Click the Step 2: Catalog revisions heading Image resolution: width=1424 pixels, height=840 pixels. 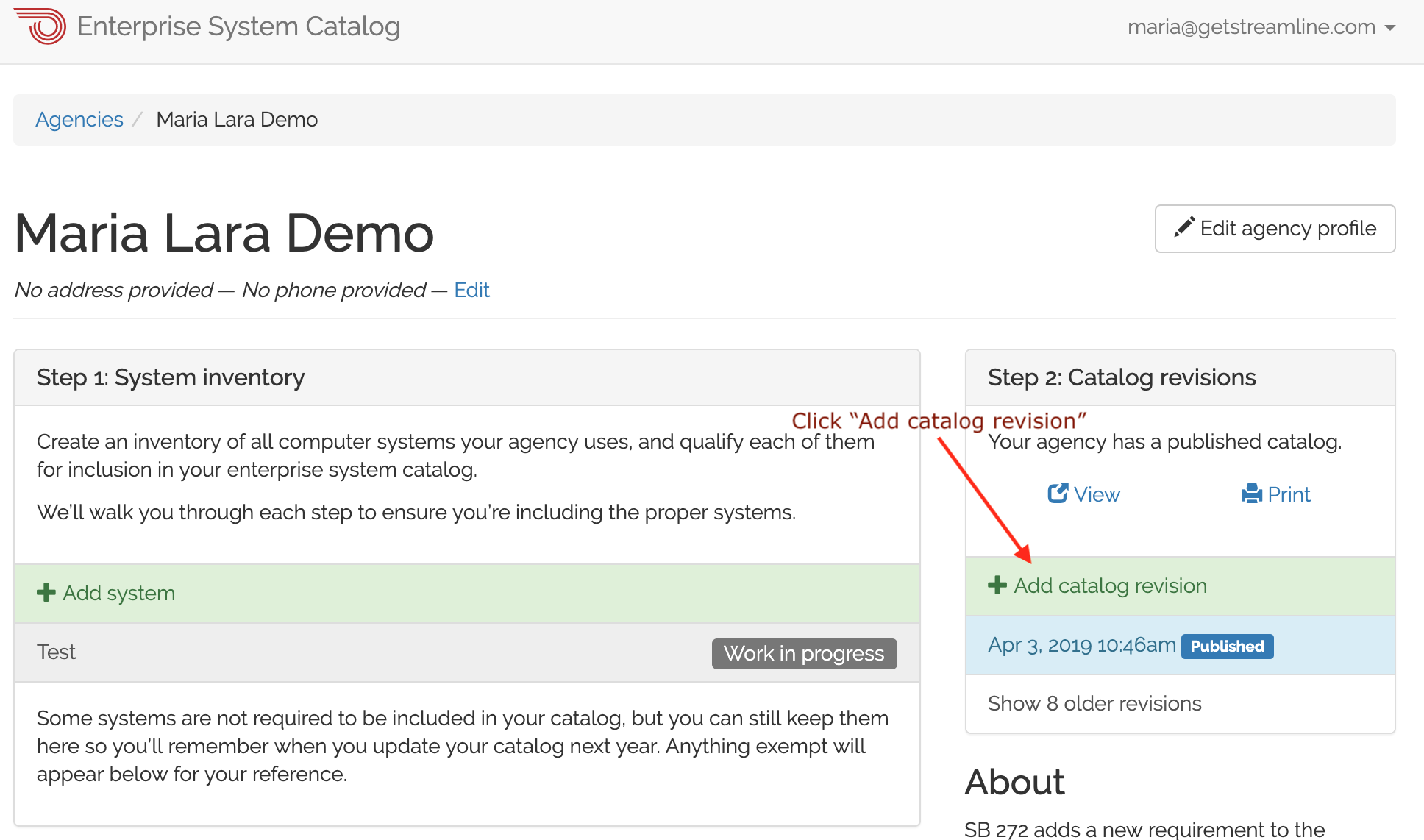pos(1122,377)
